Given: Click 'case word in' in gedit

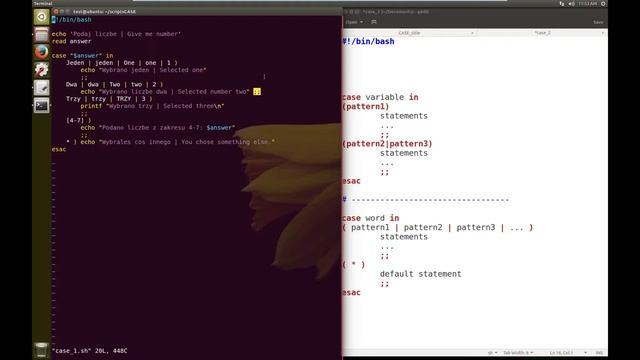Looking at the screenshot, I should [371, 218].
